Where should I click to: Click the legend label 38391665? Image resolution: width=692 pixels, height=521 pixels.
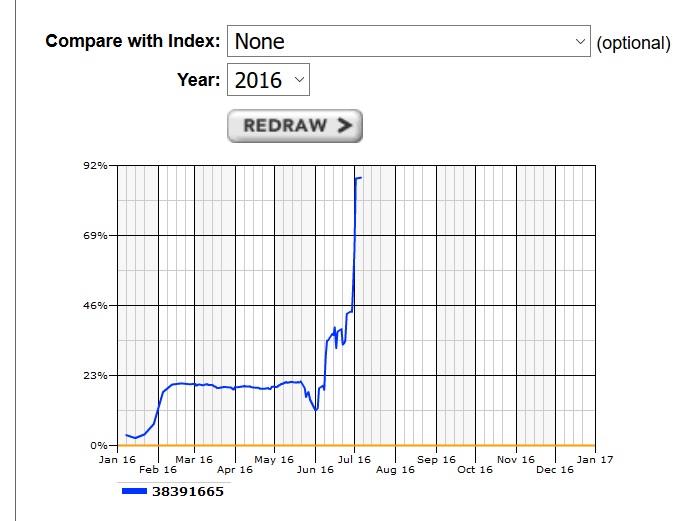[x=188, y=491]
